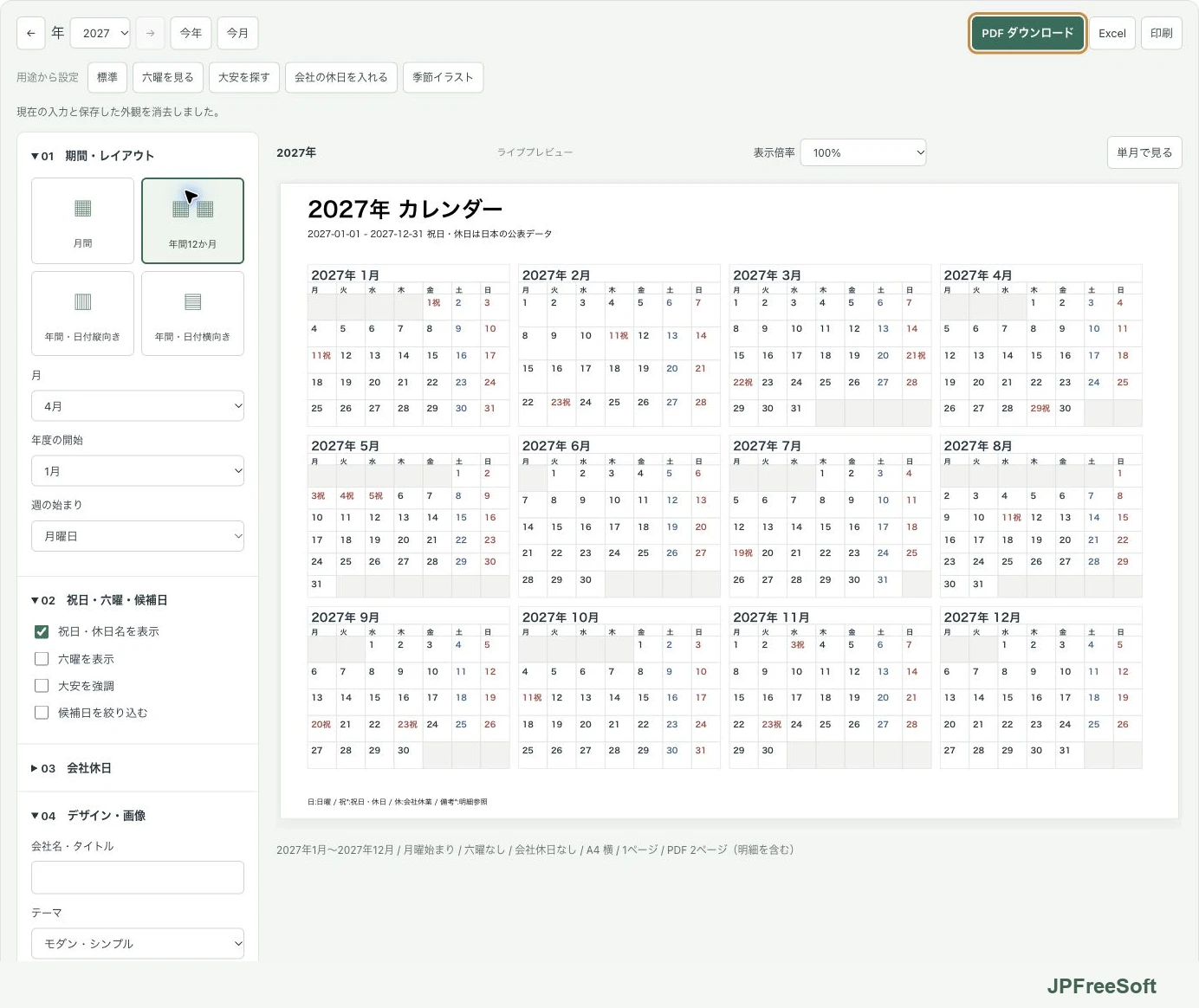The height and width of the screenshot is (1008, 1199).
Task: Click November 3祝 holiday cell
Action: 800,650
